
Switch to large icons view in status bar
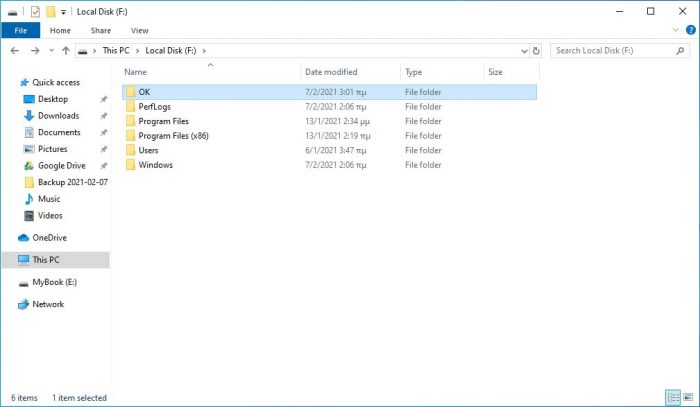687,397
